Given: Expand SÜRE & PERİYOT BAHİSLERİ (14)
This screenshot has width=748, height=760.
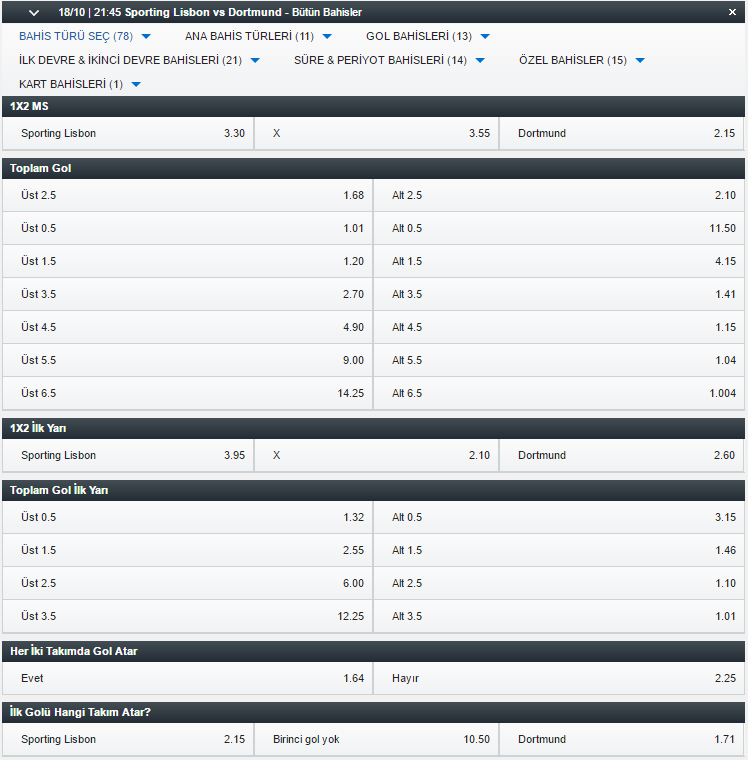Looking at the screenshot, I should (389, 60).
